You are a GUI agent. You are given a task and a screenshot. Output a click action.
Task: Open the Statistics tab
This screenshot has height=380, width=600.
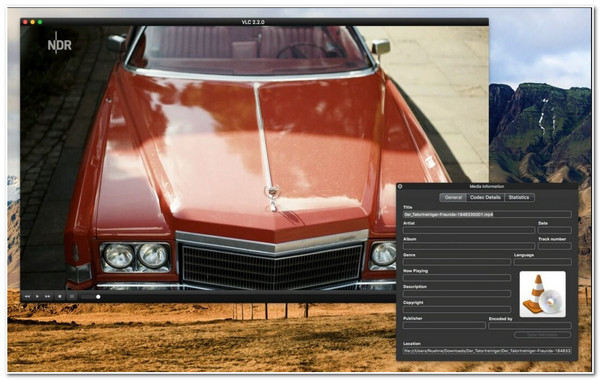coord(519,197)
